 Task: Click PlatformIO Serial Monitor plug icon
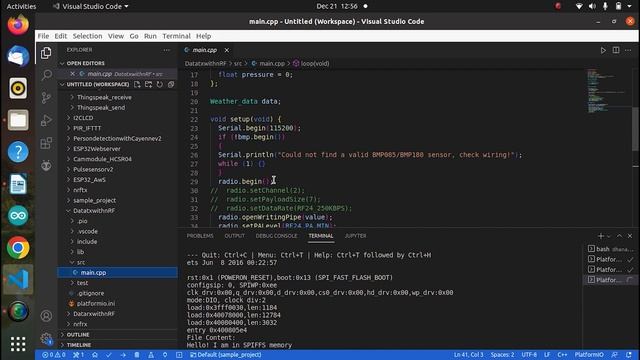[x=165, y=355]
